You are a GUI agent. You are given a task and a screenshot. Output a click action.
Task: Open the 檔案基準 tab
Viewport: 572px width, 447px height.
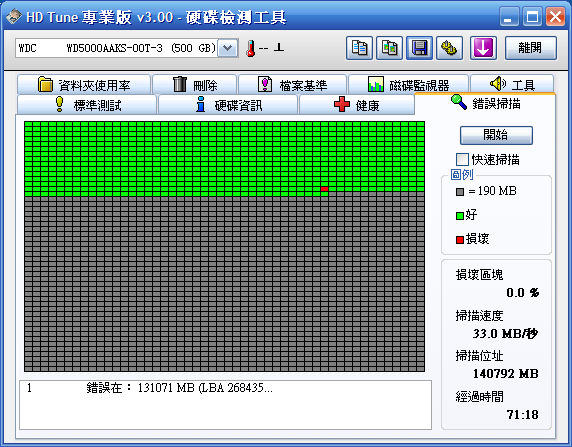point(292,85)
